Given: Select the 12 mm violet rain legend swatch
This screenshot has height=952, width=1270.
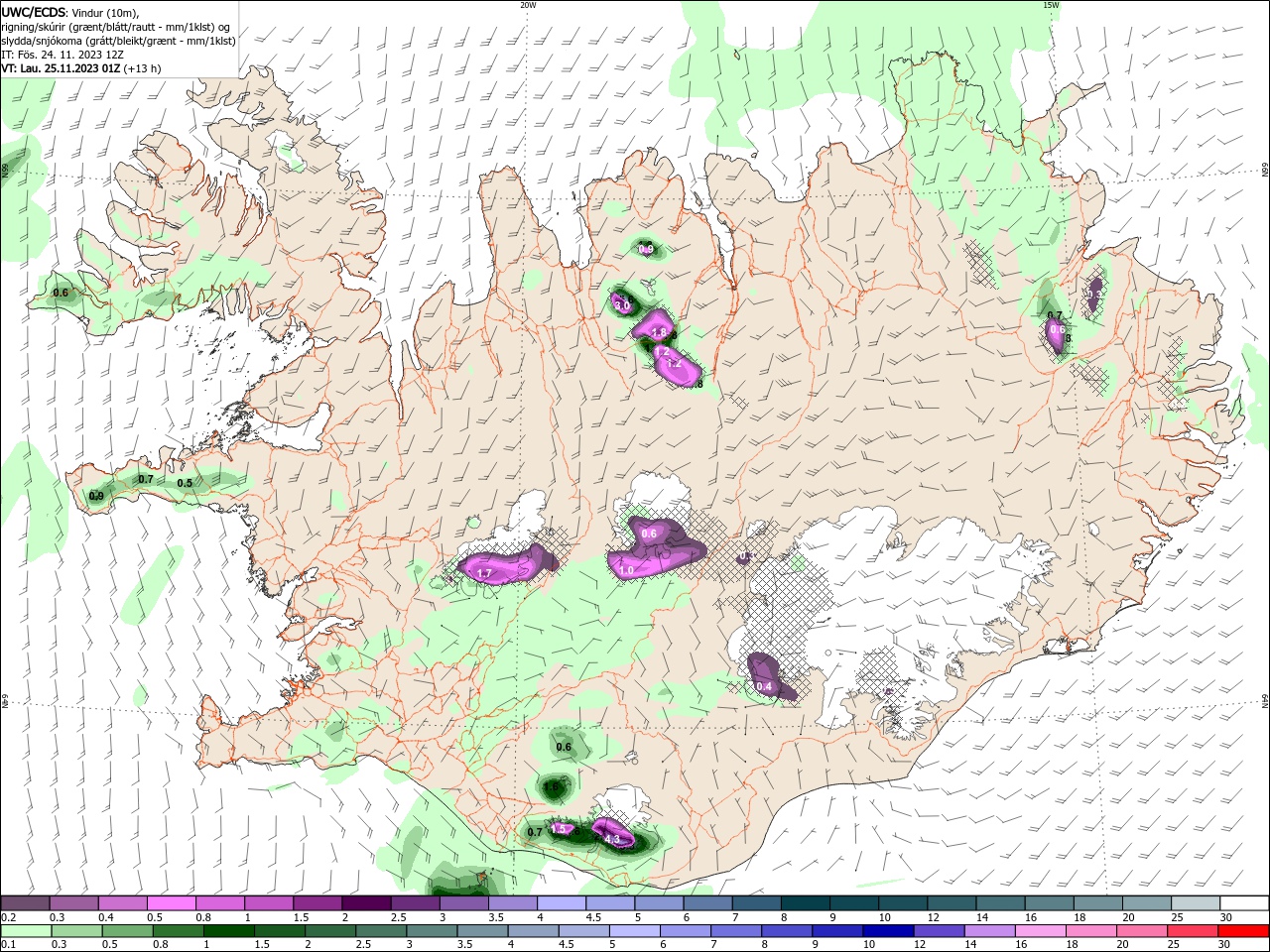Looking at the screenshot, I should click(x=938, y=932).
